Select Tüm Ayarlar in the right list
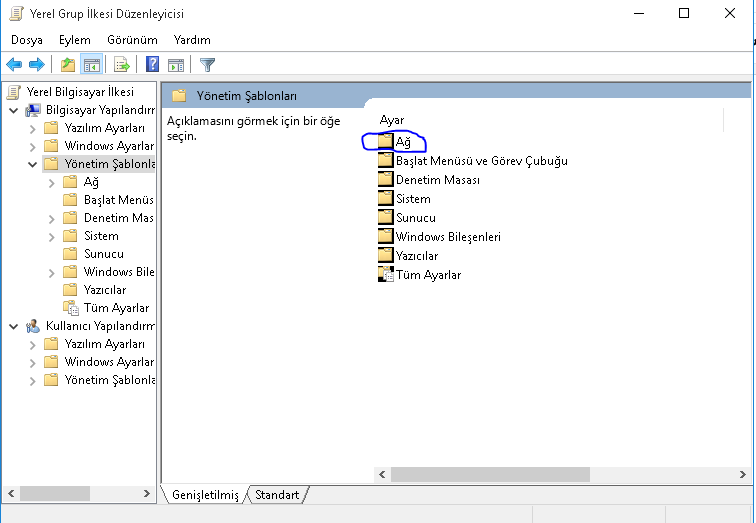756x523 pixels. point(429,275)
